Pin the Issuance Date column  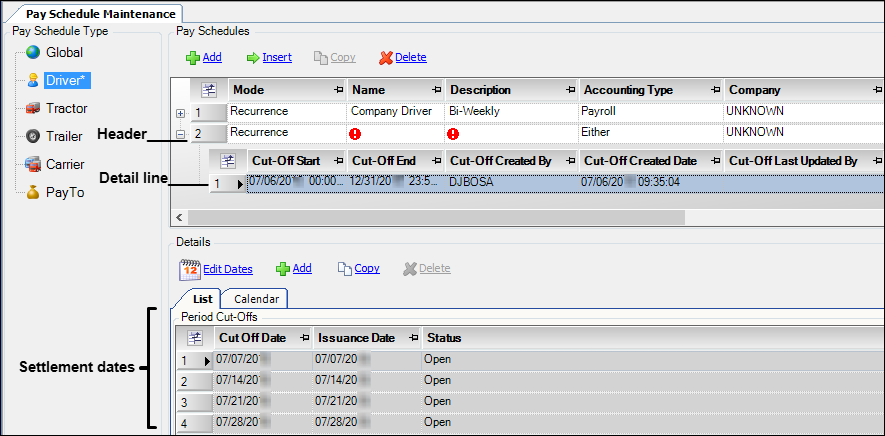[x=415, y=338]
